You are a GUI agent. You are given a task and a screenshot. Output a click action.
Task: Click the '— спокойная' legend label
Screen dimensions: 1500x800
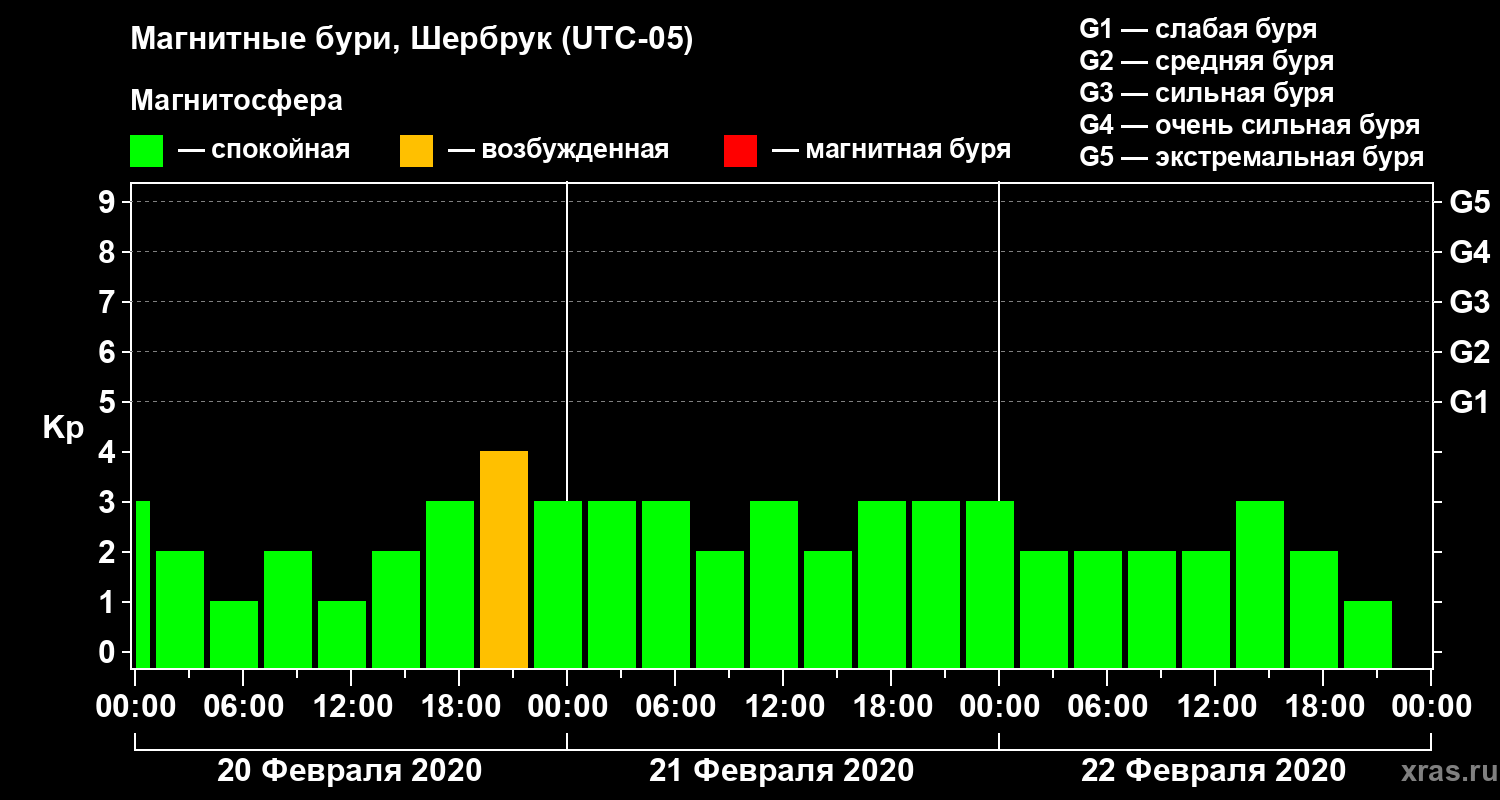point(264,150)
